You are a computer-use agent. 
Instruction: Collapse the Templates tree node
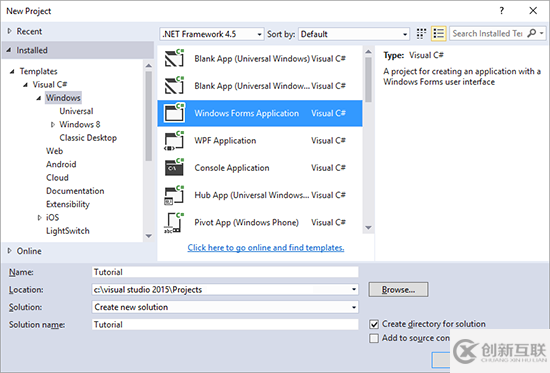click(x=12, y=72)
